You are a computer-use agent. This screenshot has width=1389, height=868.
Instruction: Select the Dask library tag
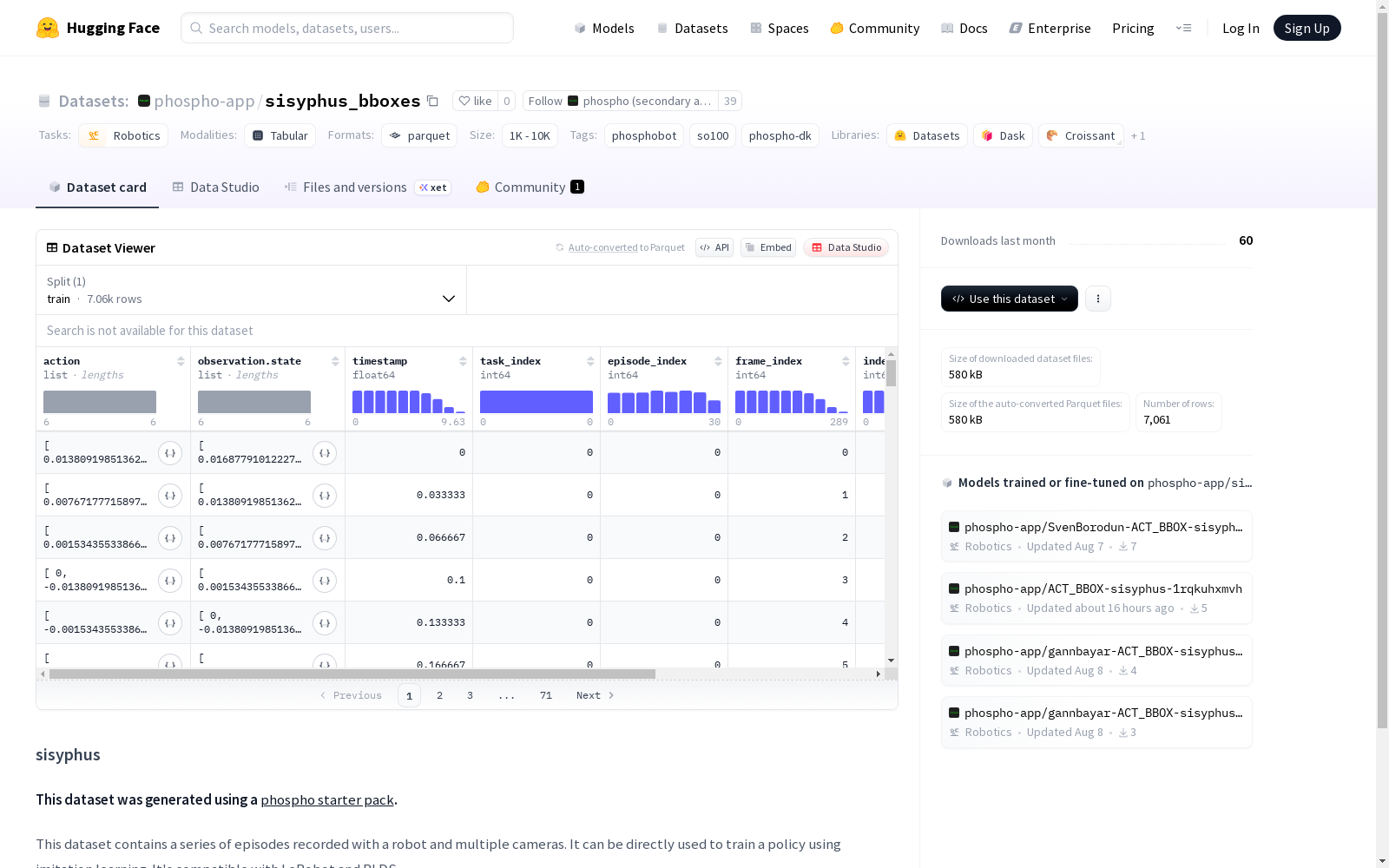[1003, 135]
